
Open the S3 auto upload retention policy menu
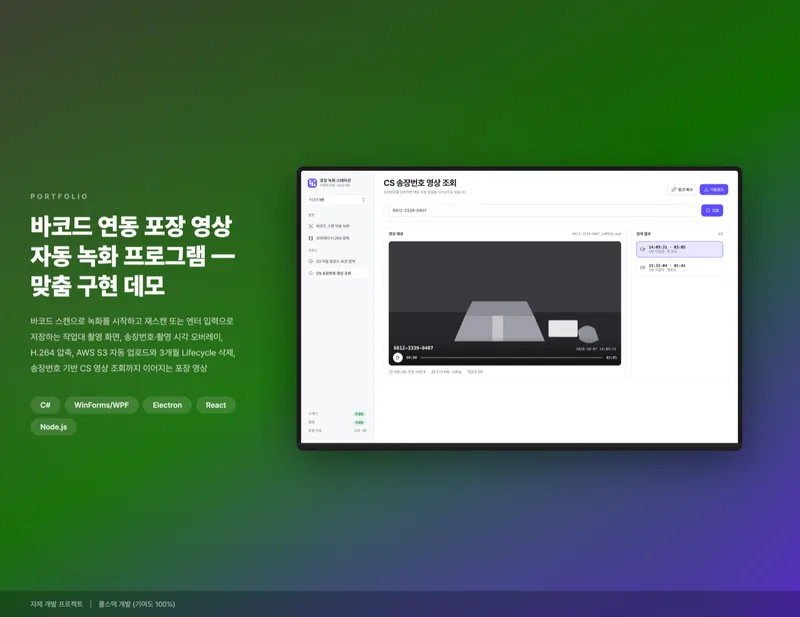pyautogui.click(x=337, y=261)
